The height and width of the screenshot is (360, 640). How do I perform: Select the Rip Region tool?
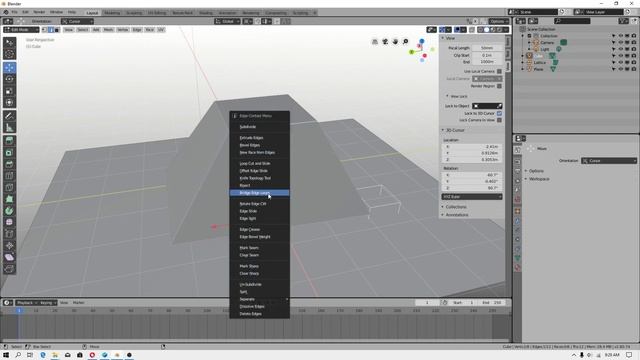[9, 269]
